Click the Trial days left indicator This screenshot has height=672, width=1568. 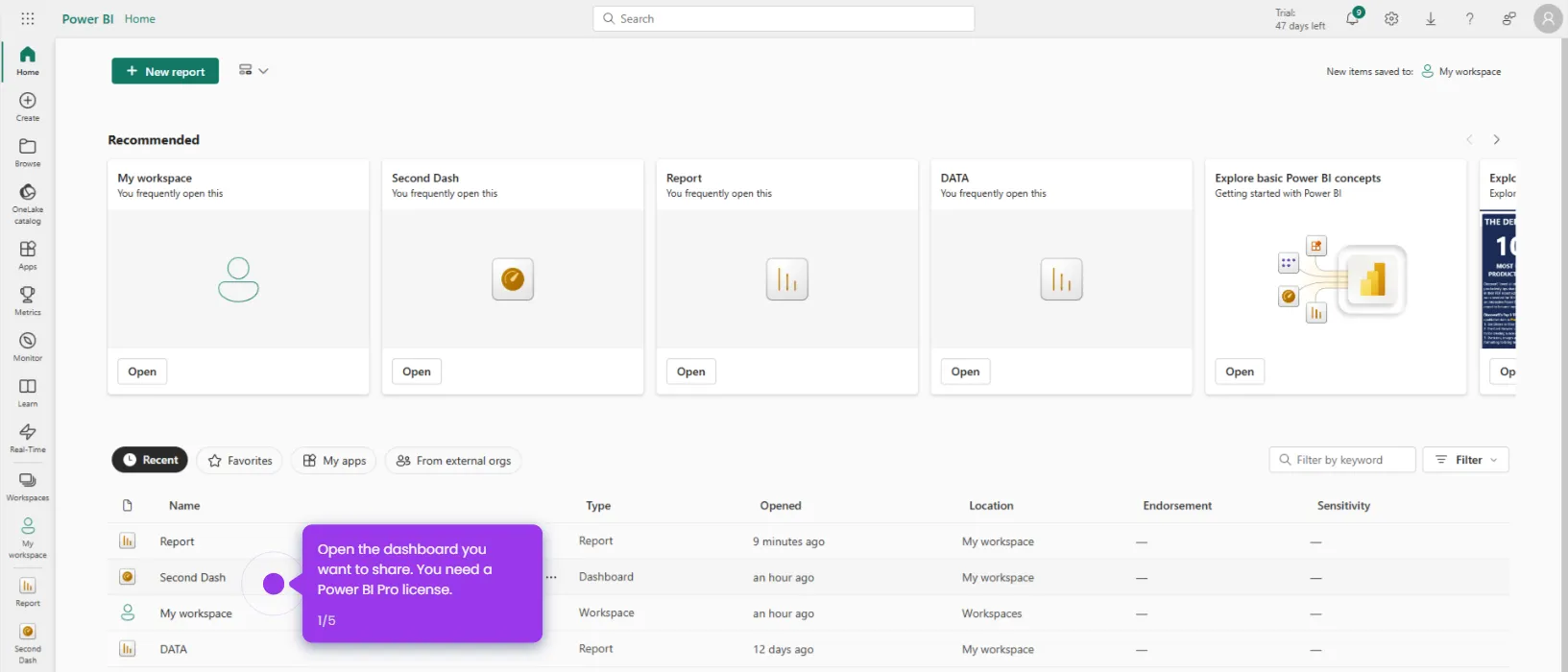pyautogui.click(x=1299, y=19)
